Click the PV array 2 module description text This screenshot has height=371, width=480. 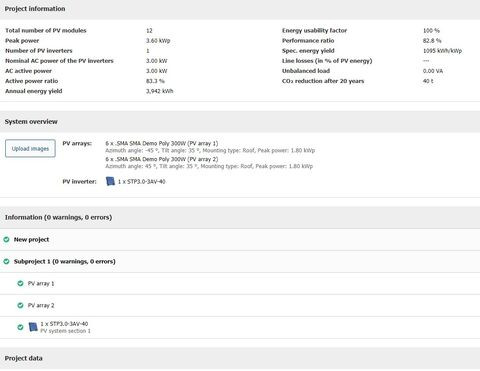[x=162, y=159]
